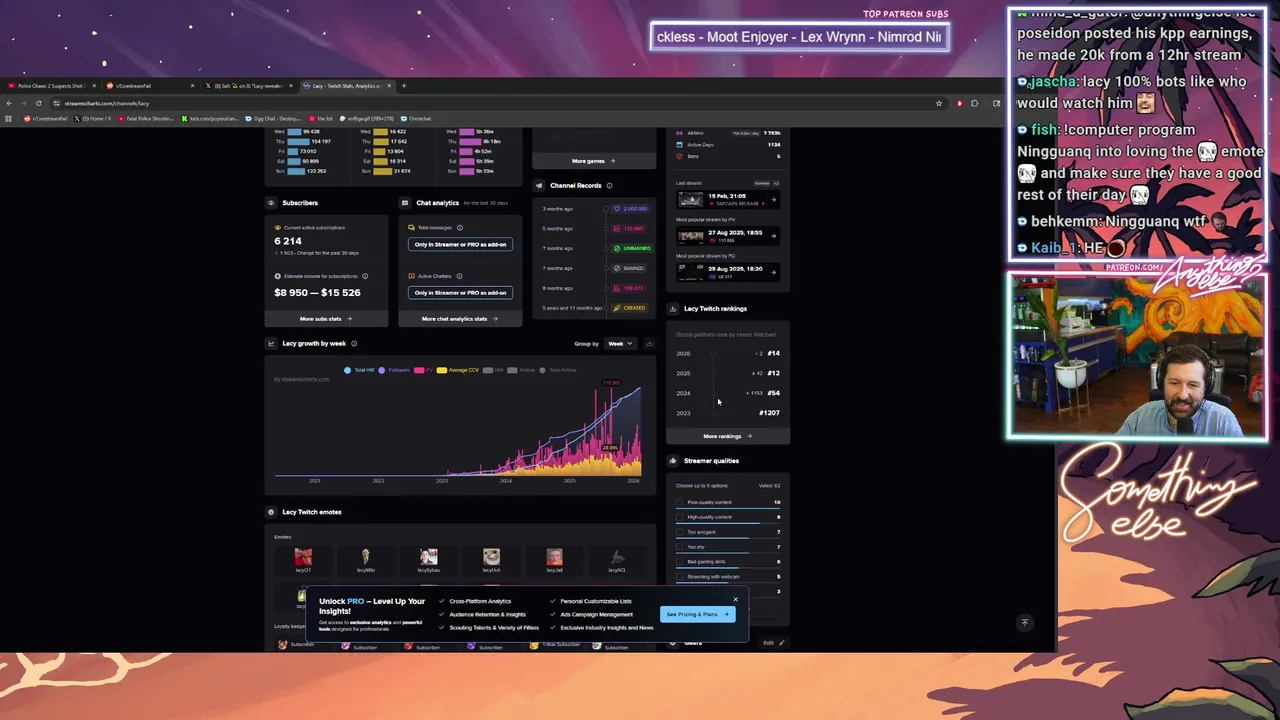
Task: Click the webcam video overlay of the streamer
Action: 1138,357
